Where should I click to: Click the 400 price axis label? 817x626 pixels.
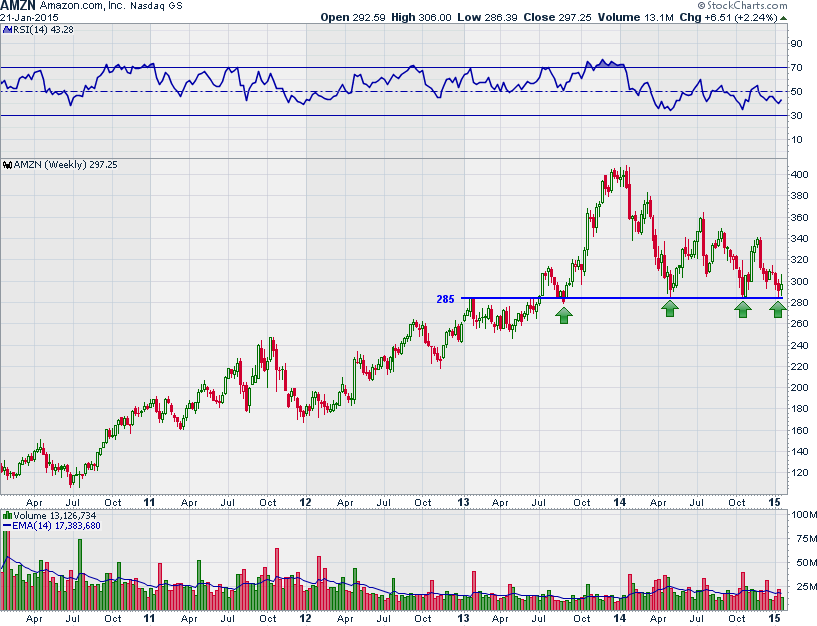(x=800, y=175)
